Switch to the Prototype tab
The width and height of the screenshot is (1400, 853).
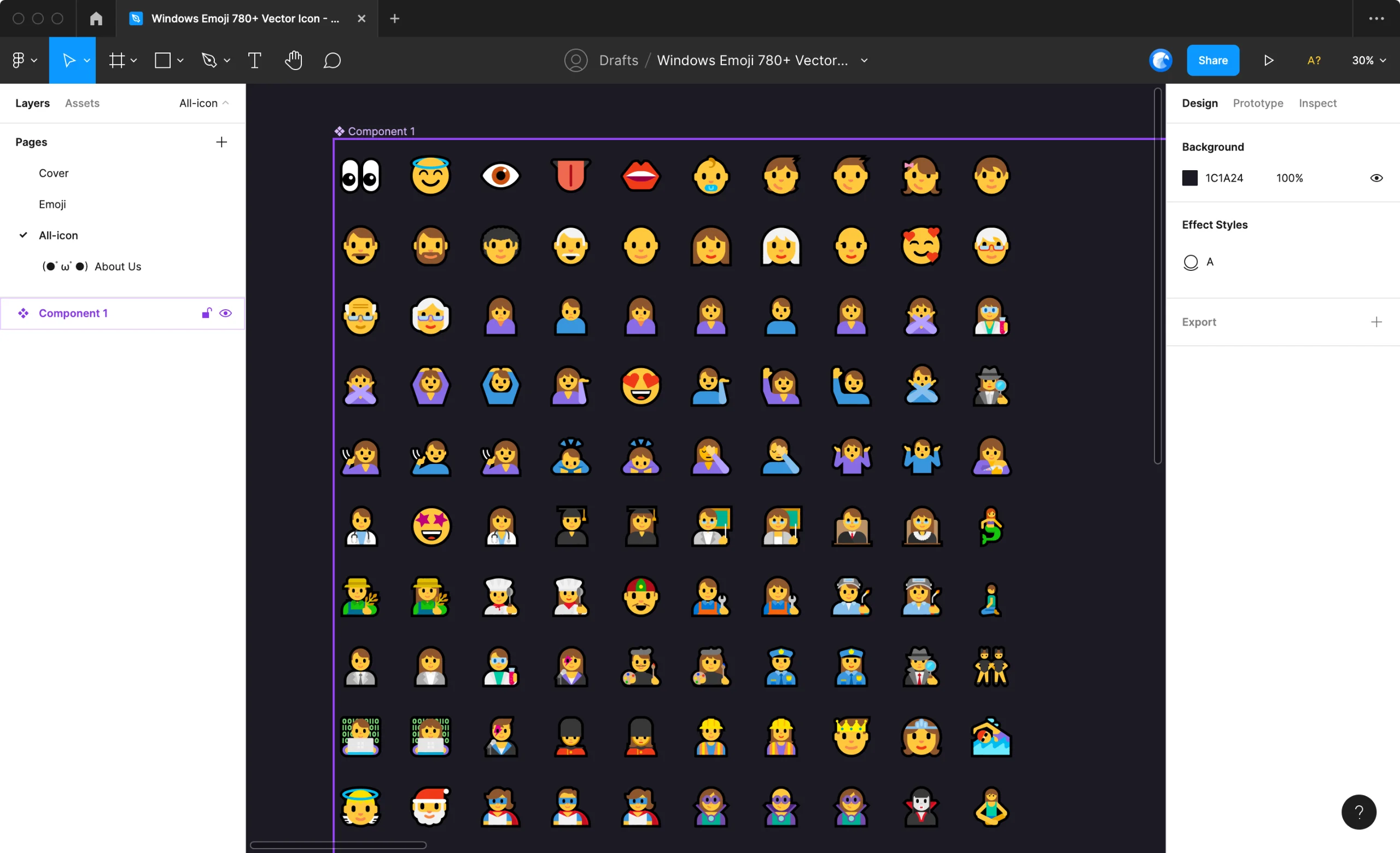[1257, 103]
